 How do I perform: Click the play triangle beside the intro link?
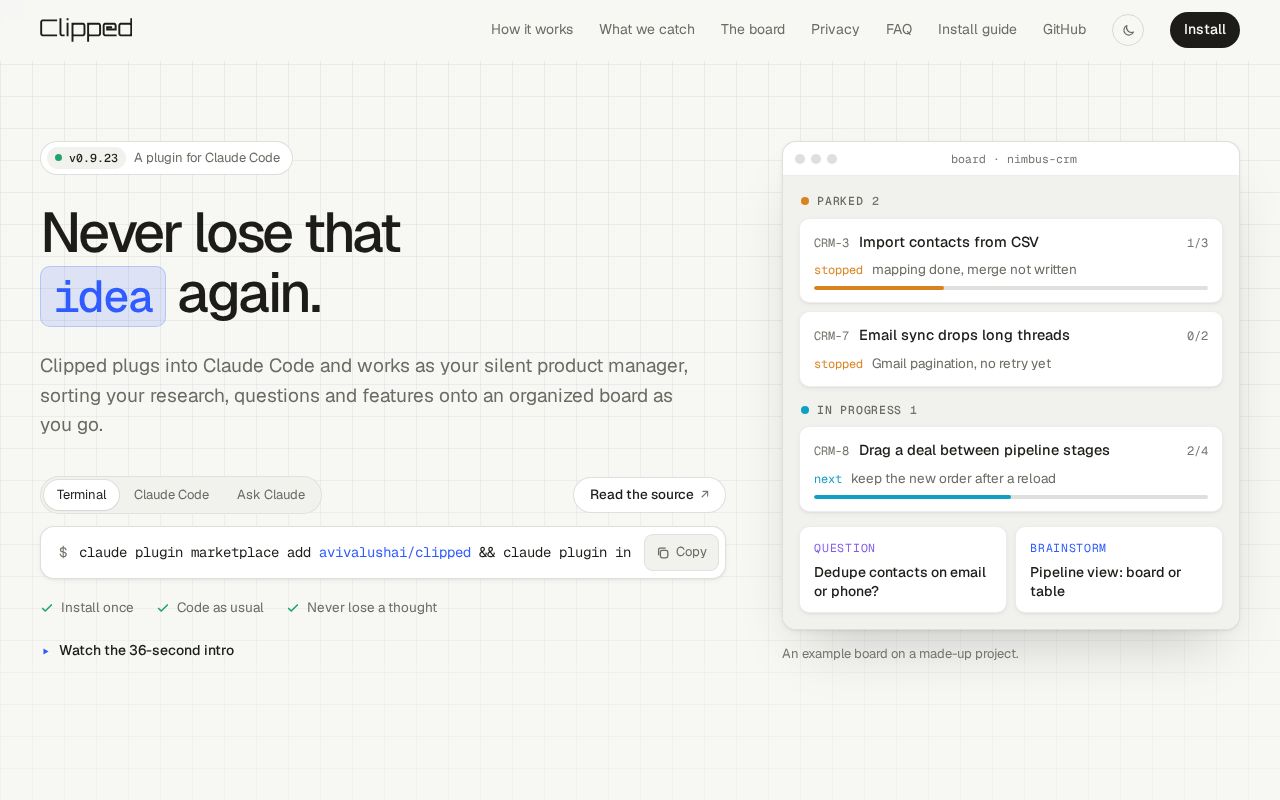click(46, 651)
